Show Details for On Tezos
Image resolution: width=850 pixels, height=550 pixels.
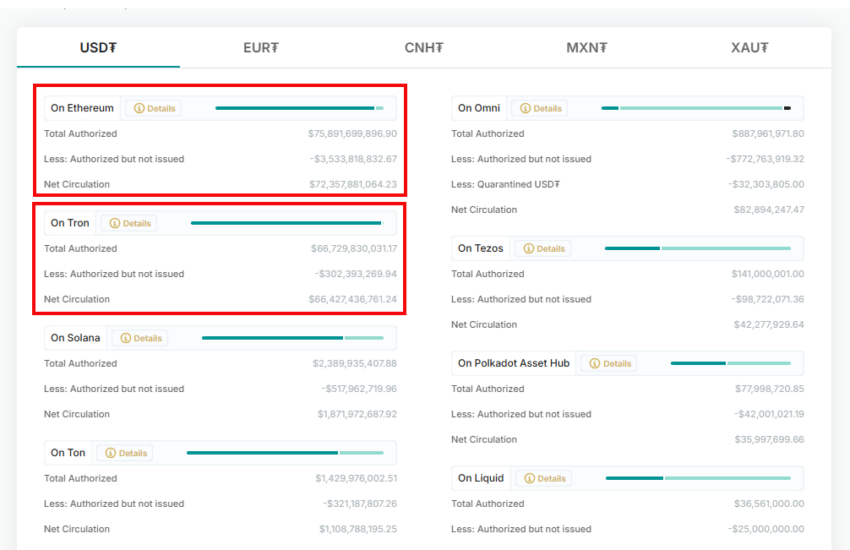click(543, 249)
